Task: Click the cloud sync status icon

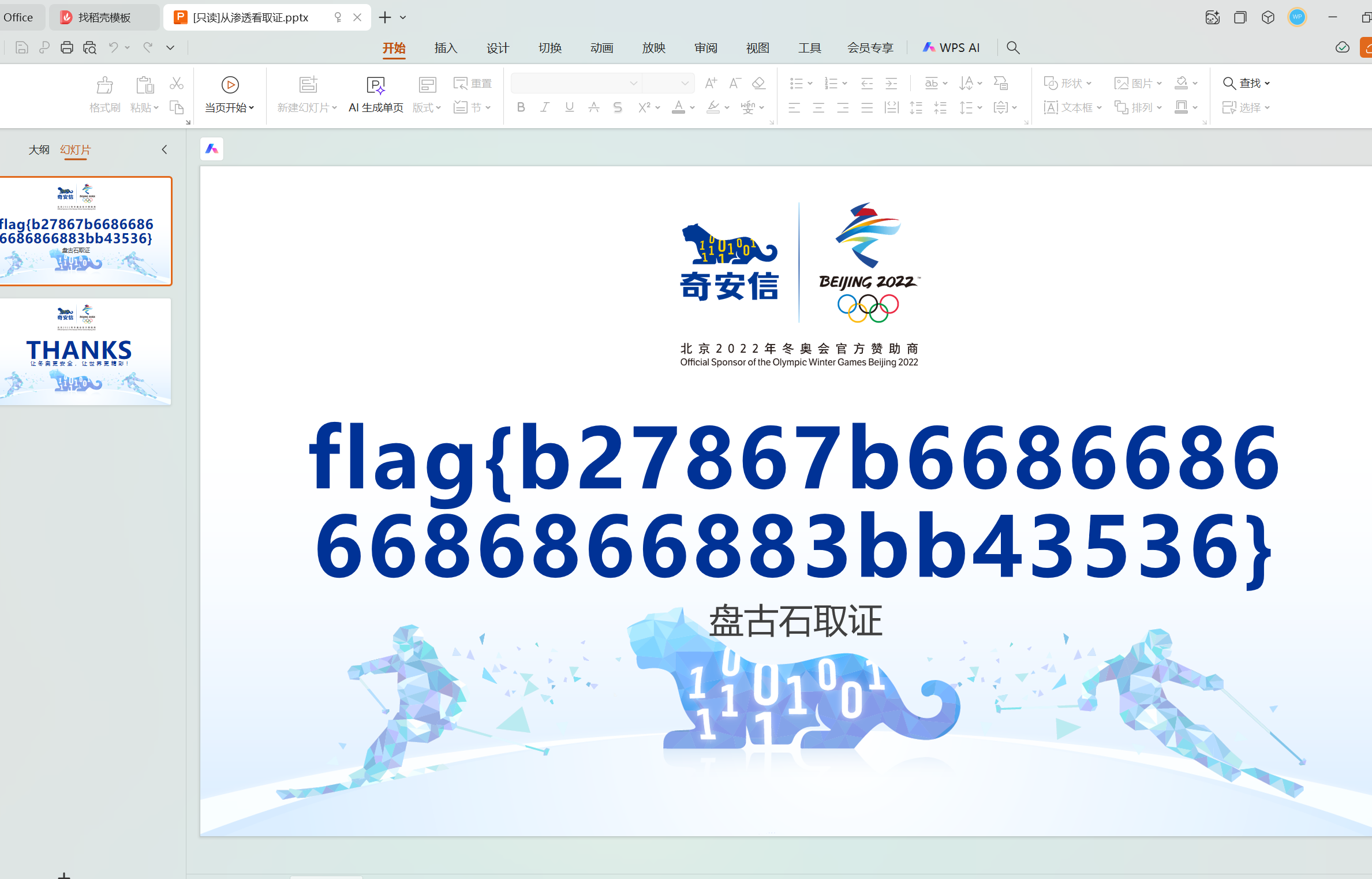Action: [x=1343, y=48]
